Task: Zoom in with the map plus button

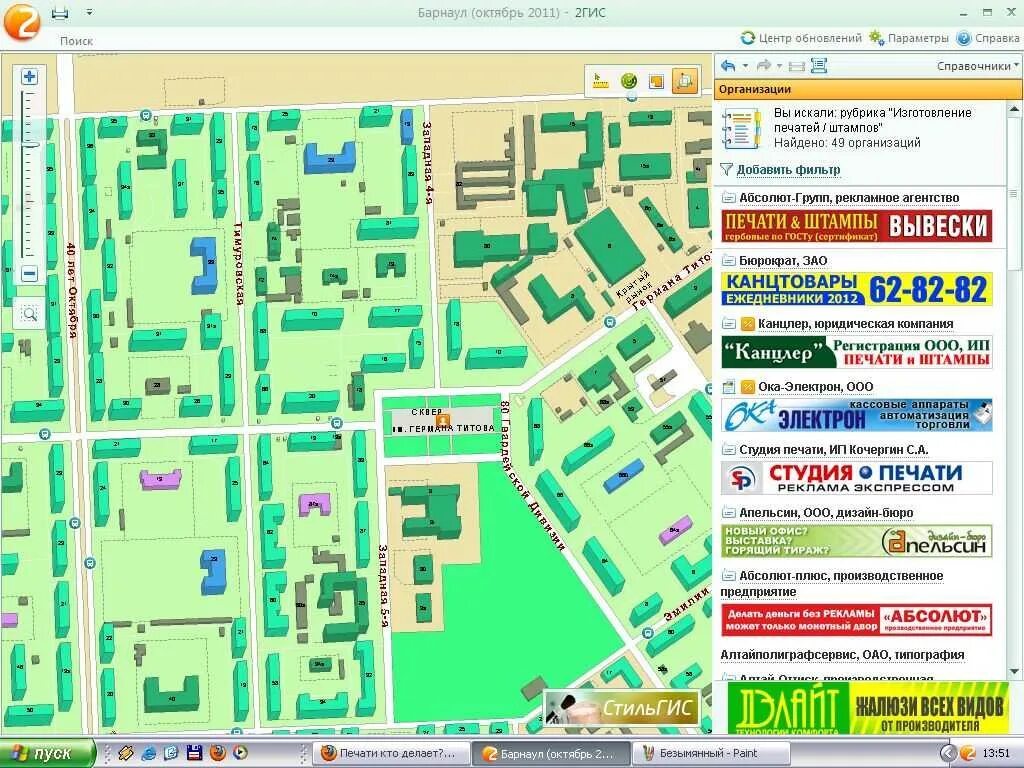Action: (x=29, y=76)
